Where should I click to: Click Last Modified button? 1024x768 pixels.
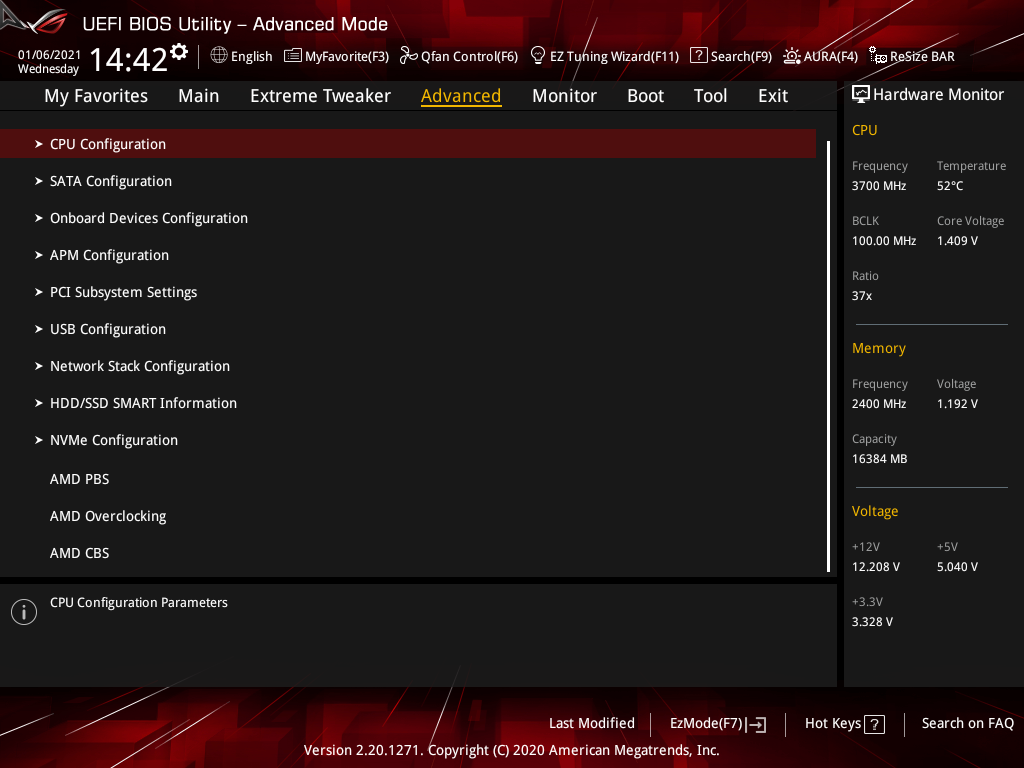pos(592,723)
